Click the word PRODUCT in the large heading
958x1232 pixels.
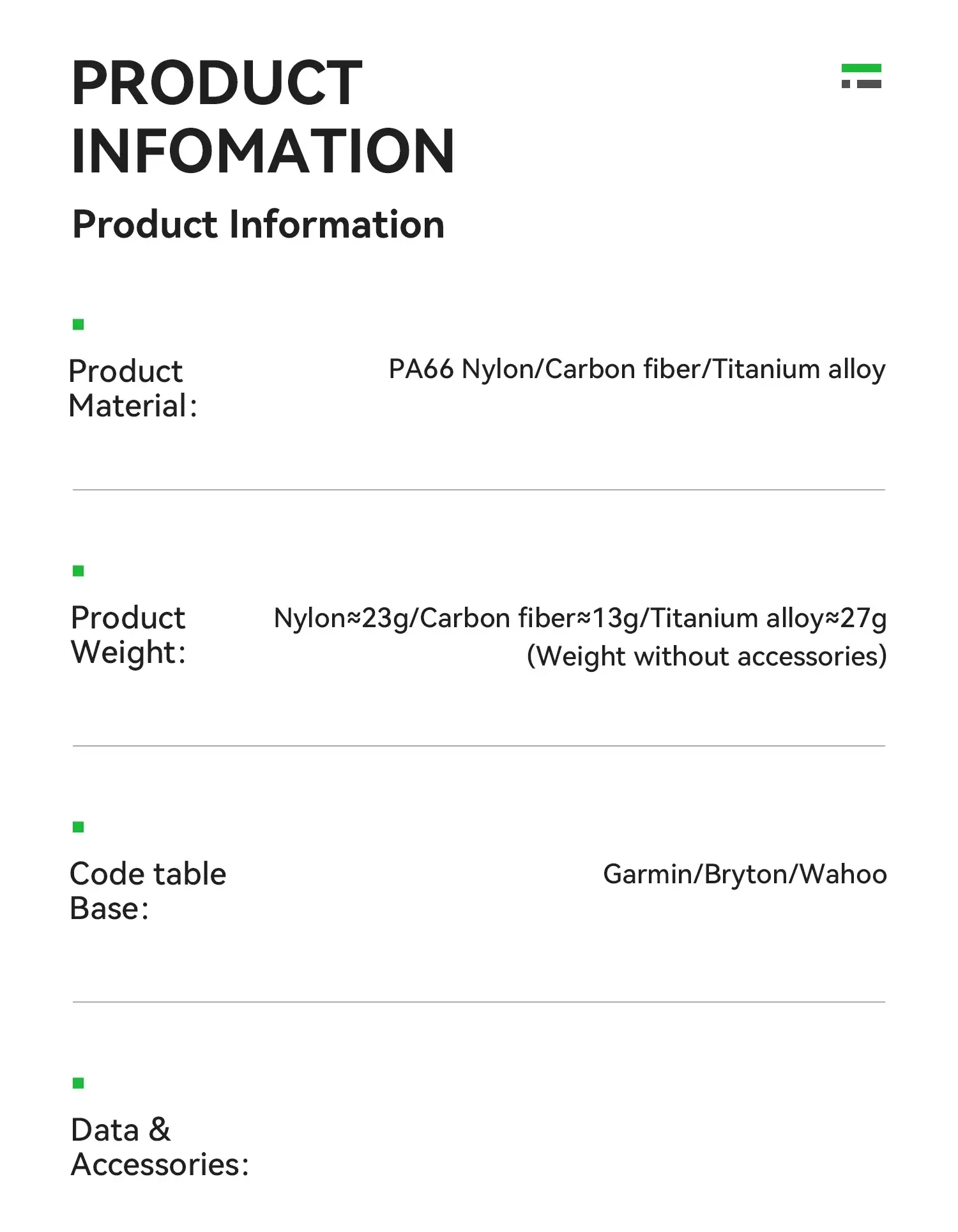(x=217, y=83)
